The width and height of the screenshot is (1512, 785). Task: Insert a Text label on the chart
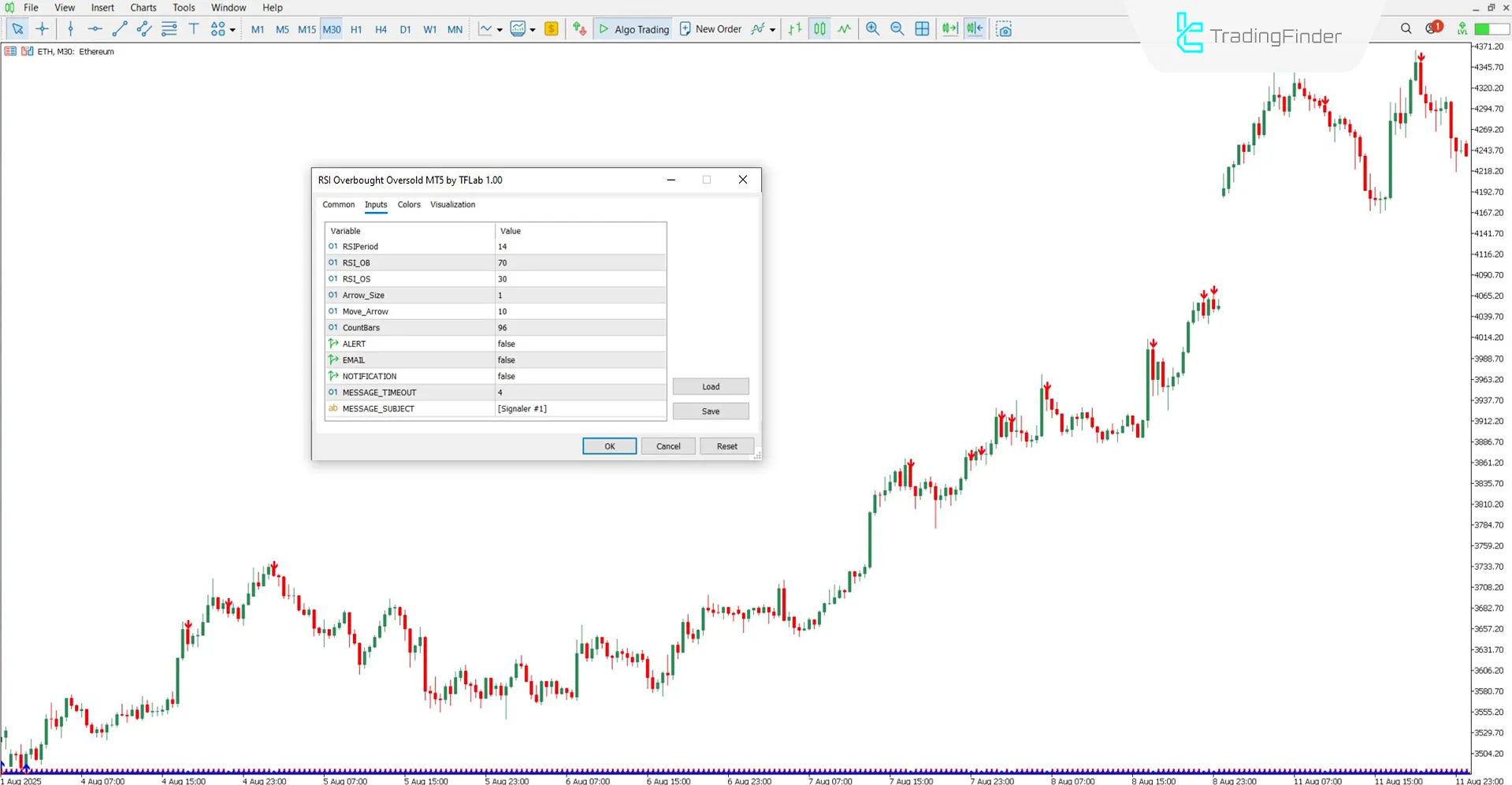[x=194, y=29]
